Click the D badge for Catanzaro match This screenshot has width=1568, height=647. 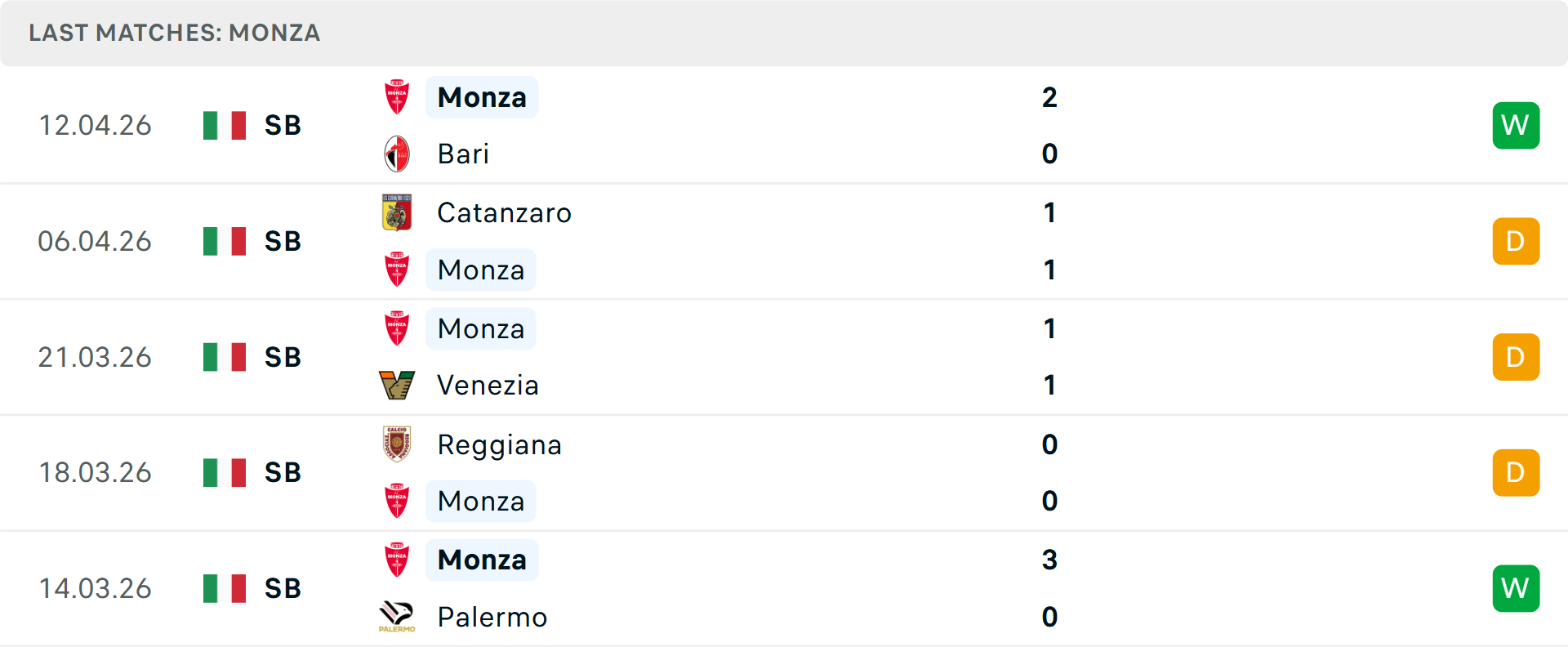(1516, 241)
